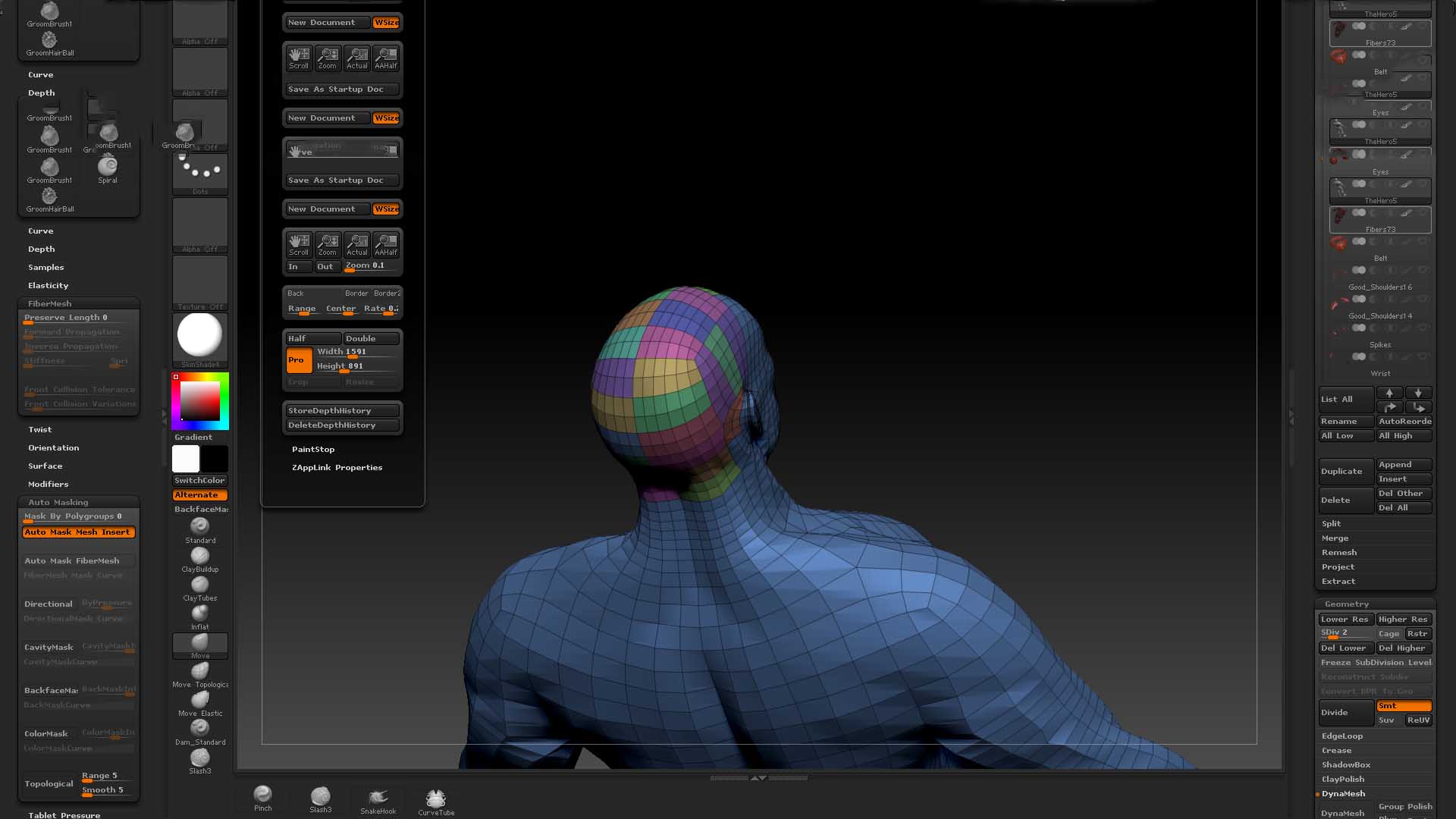Select the Inflat brush
Screen dimensions: 1456x819
pyautogui.click(x=200, y=617)
